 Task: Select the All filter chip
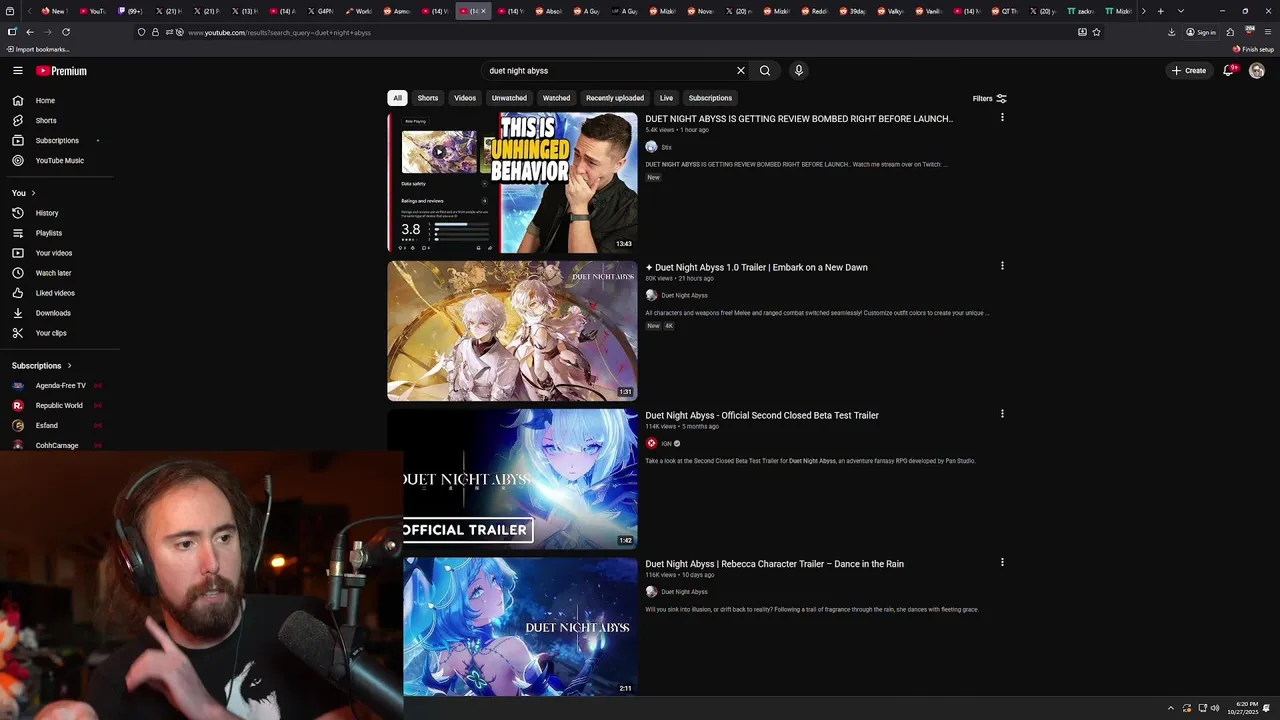pos(397,98)
